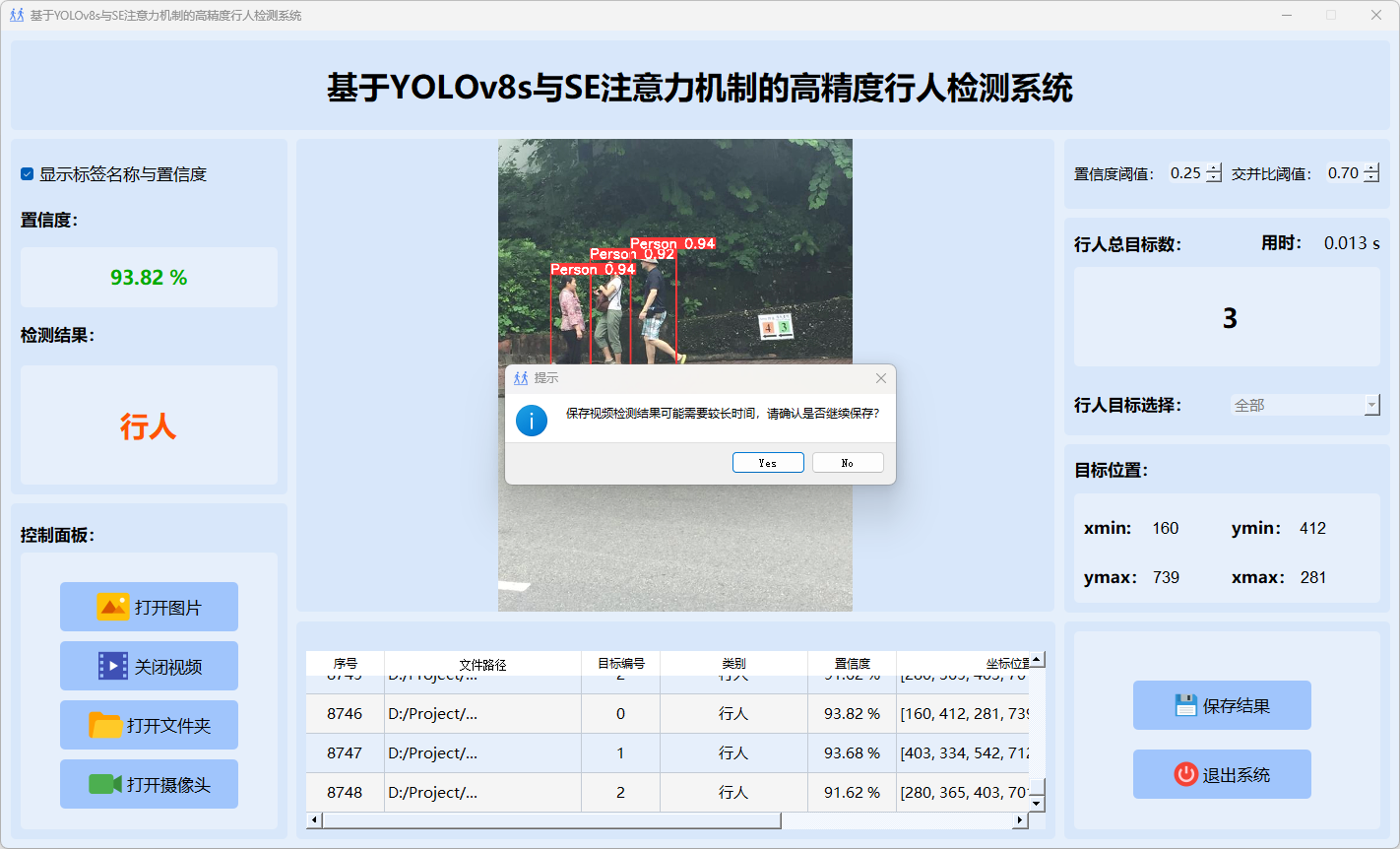Click the 文件路径 column header
The image size is (1400, 849).
tap(482, 664)
